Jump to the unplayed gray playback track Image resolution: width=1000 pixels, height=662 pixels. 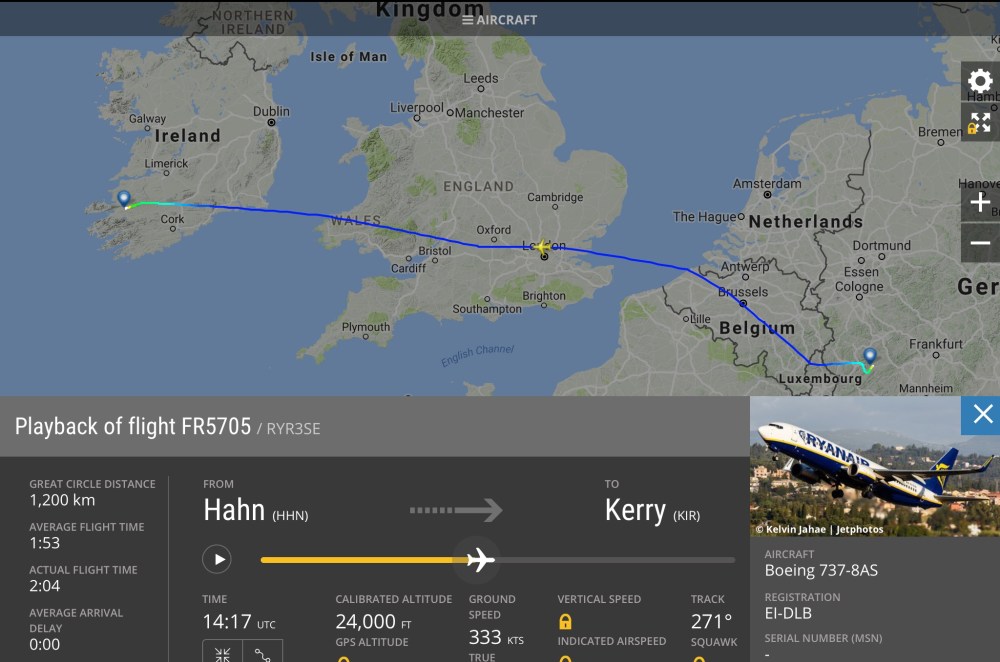tap(620, 560)
